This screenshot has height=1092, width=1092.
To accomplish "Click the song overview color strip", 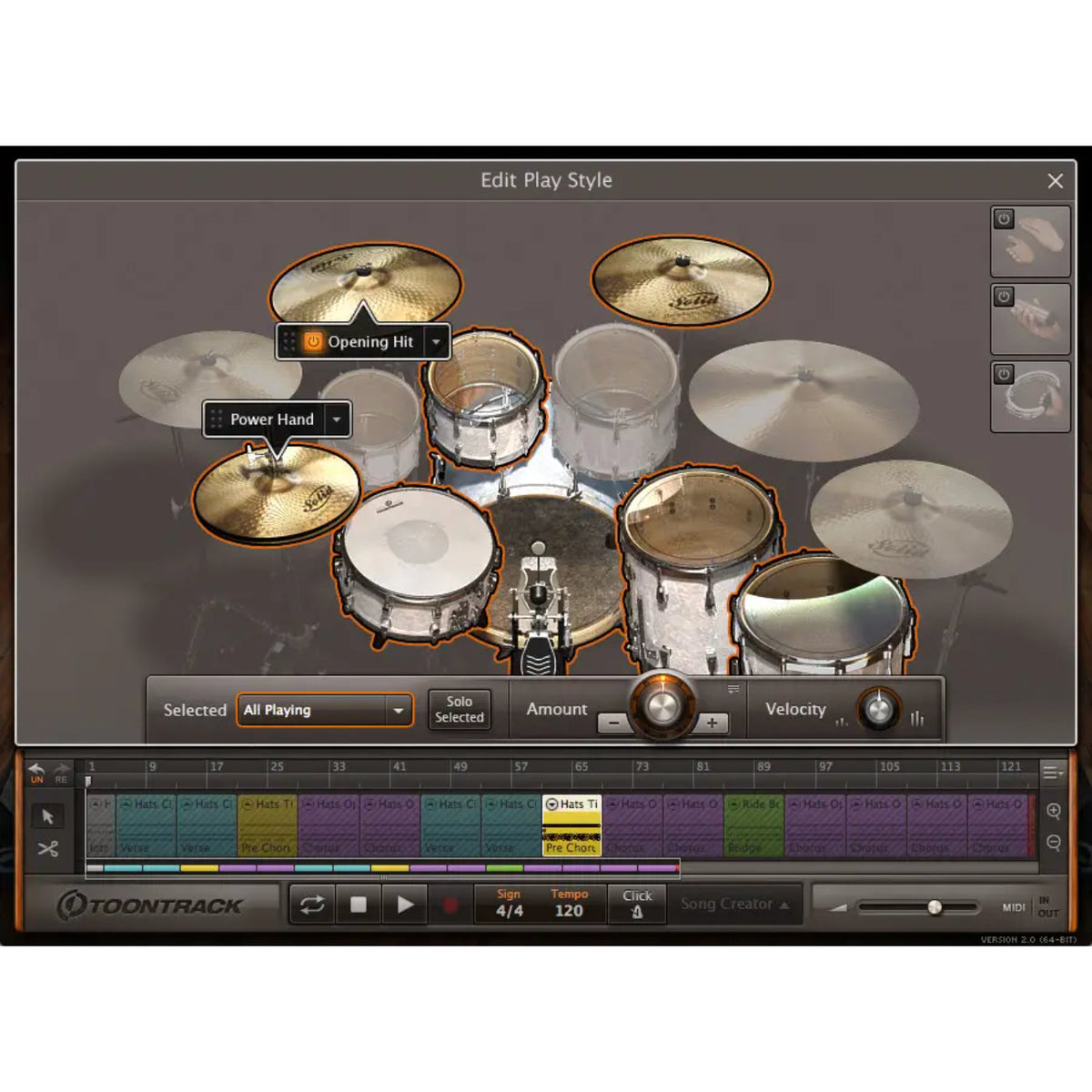I will click(382, 868).
